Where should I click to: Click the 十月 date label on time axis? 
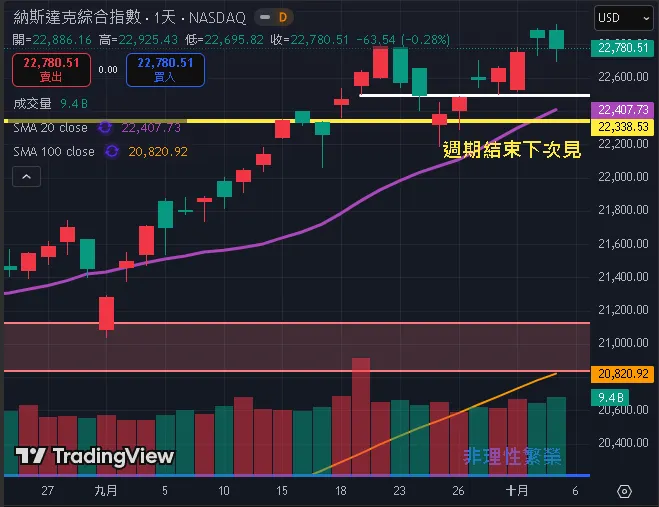tap(517, 491)
